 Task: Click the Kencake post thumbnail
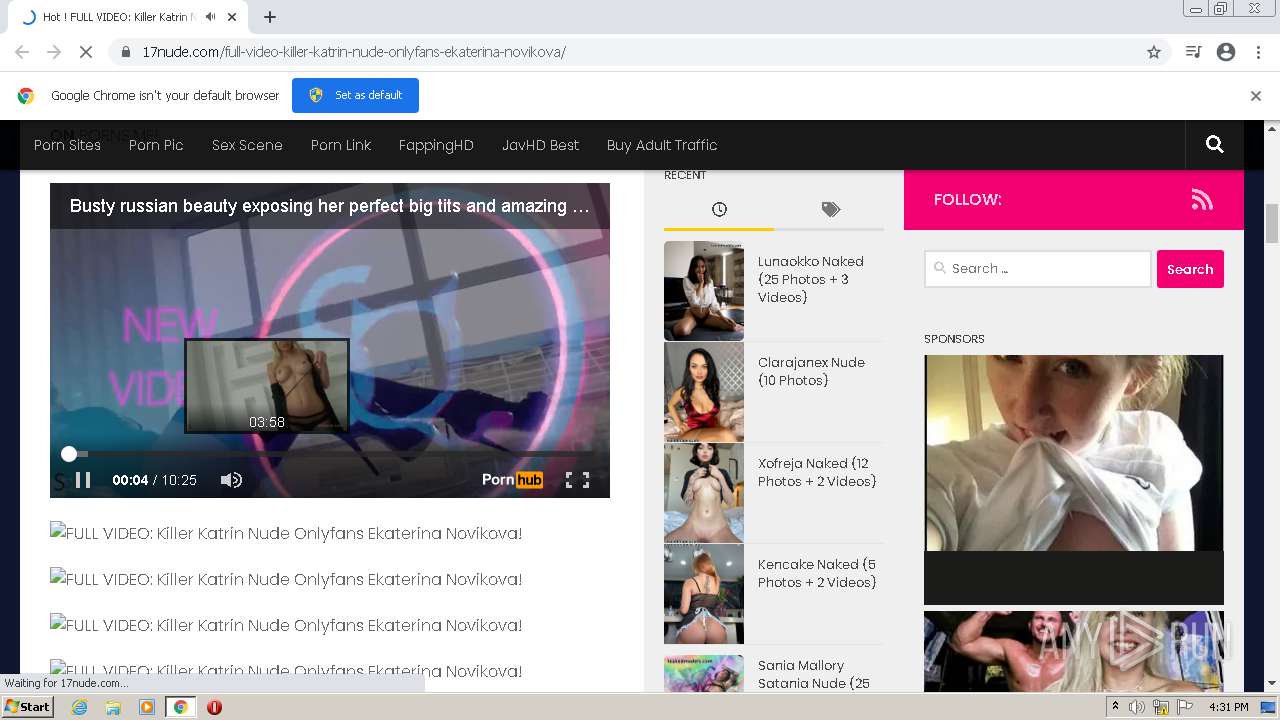coord(704,594)
